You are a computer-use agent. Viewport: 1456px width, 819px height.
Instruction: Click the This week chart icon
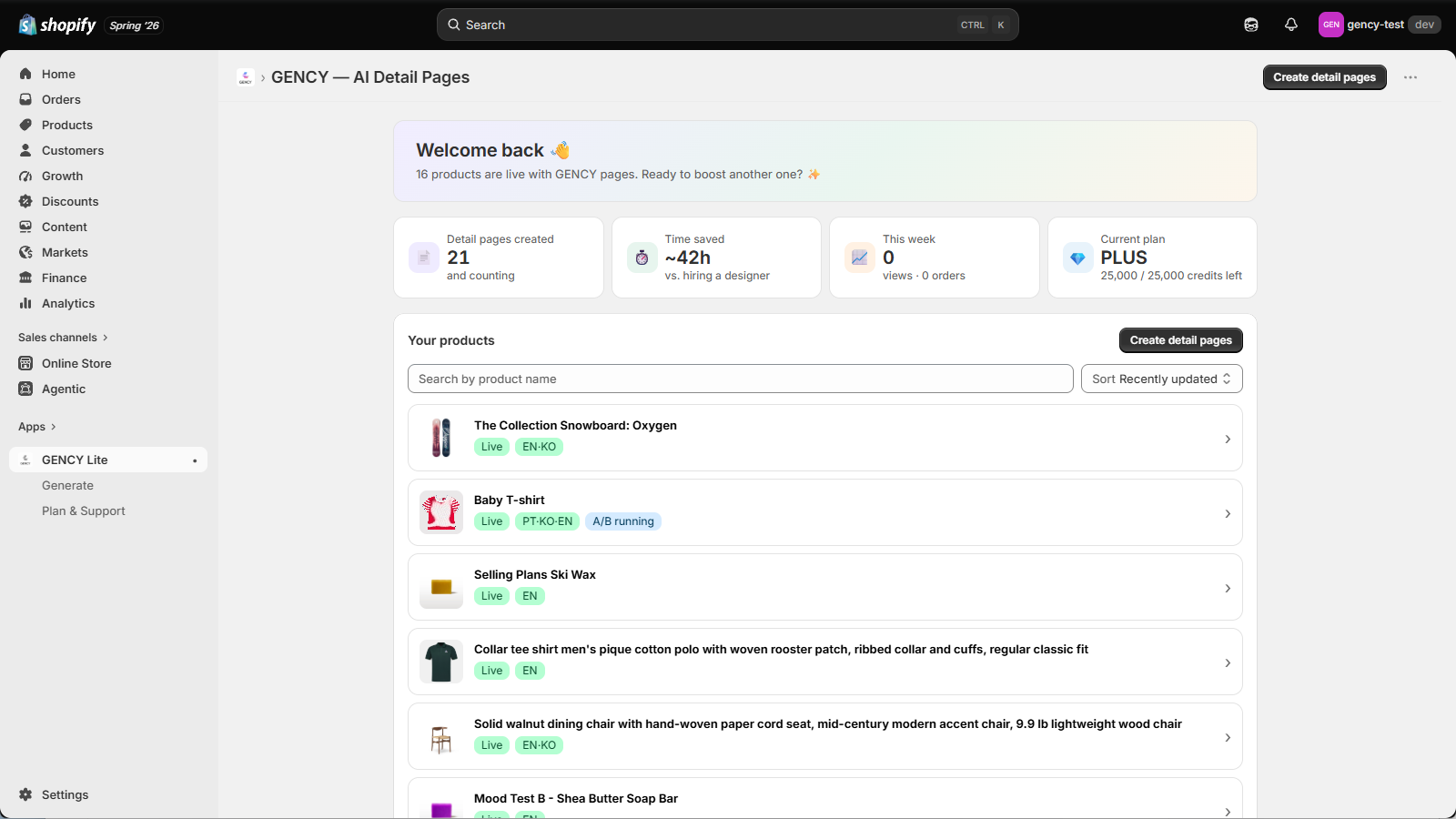860,258
